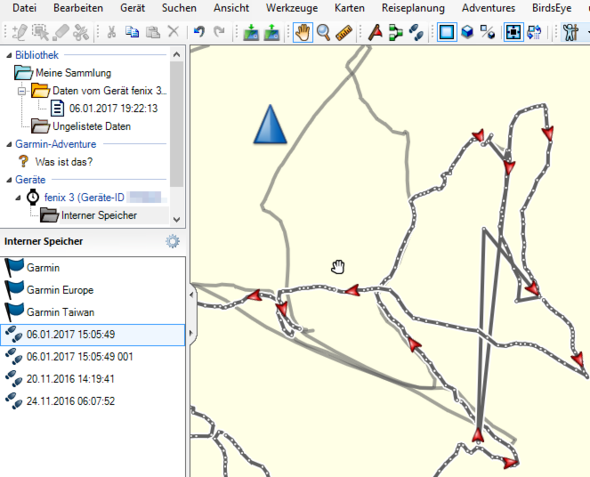Screen dimensions: 590x477
Task: Collapse the Geräte section
Action: 9,180
